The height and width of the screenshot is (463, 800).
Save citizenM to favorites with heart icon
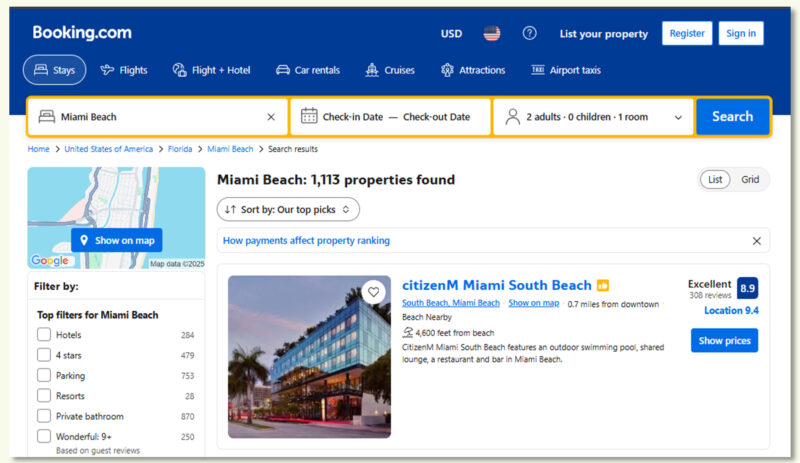373,292
